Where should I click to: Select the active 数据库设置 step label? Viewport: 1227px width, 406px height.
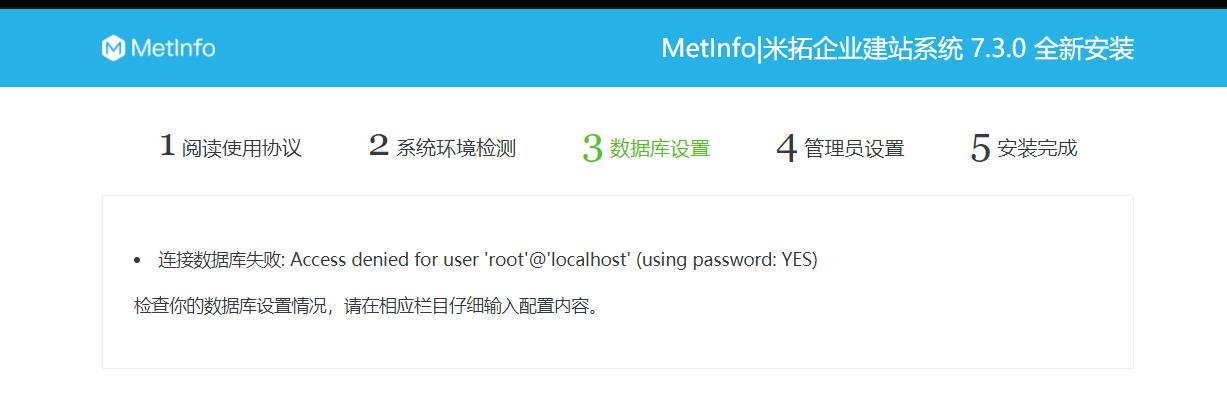pos(659,149)
